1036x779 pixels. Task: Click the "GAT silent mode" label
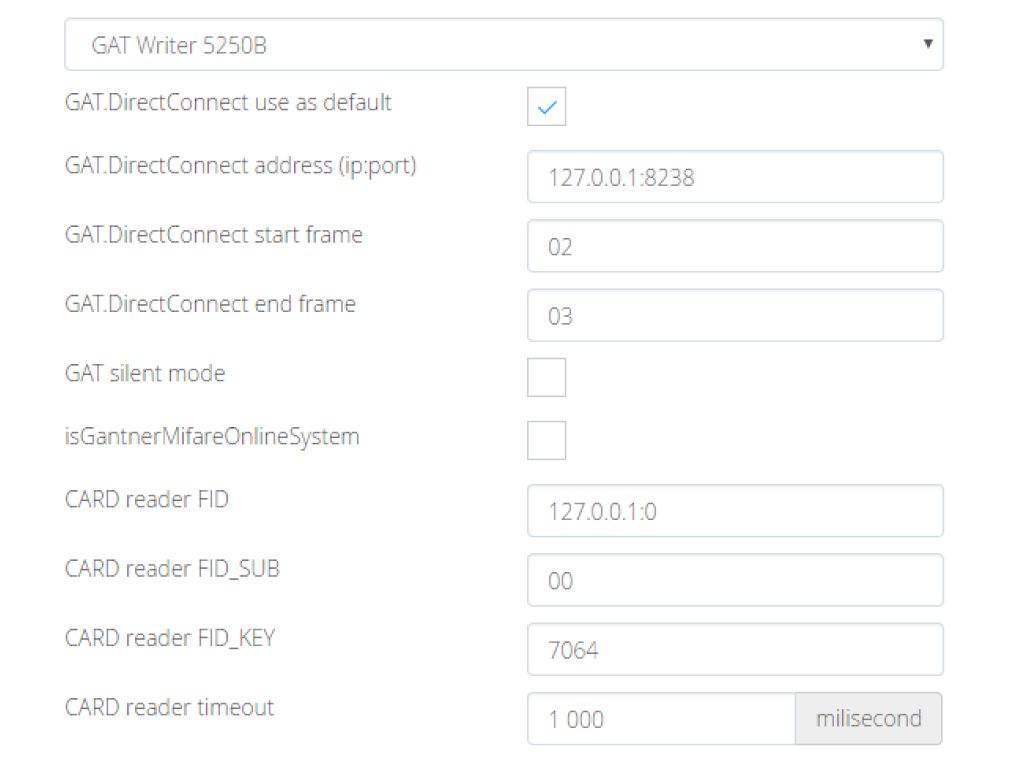tap(145, 374)
